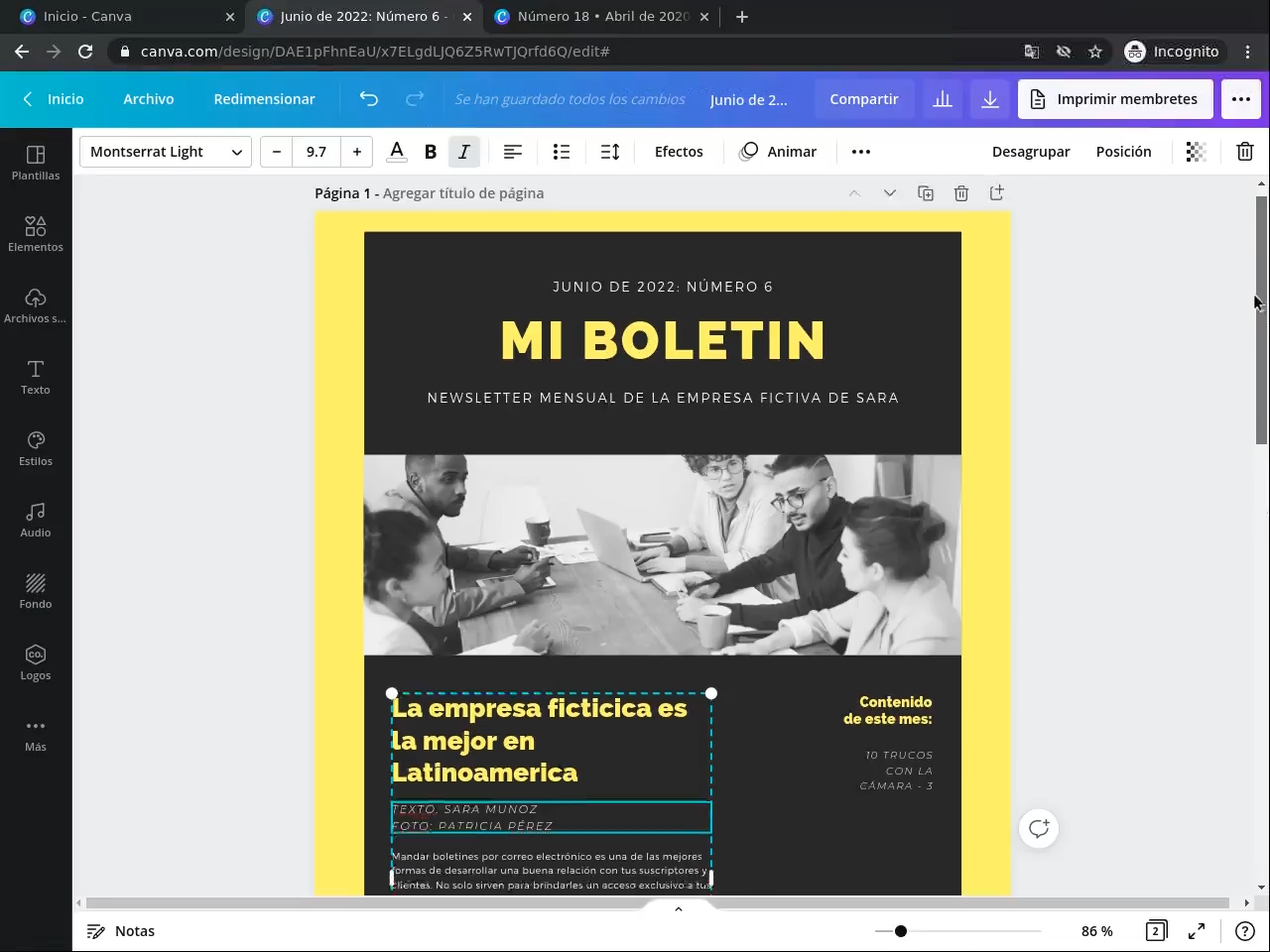
Task: Open the Montserrat Light font dropdown
Action: [166, 152]
